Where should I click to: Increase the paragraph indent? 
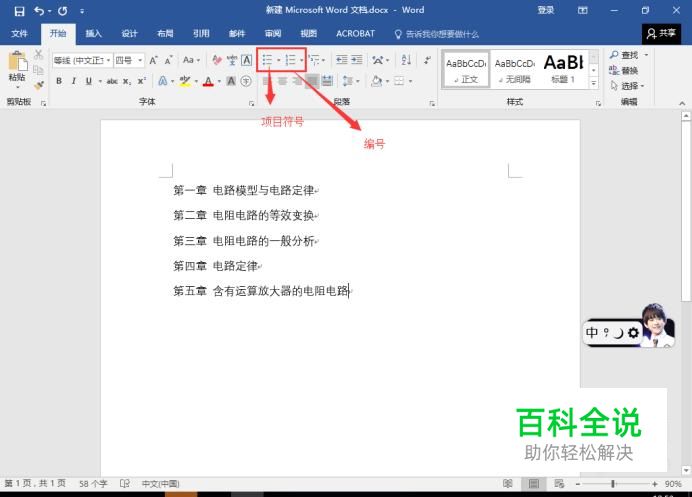(x=357, y=60)
